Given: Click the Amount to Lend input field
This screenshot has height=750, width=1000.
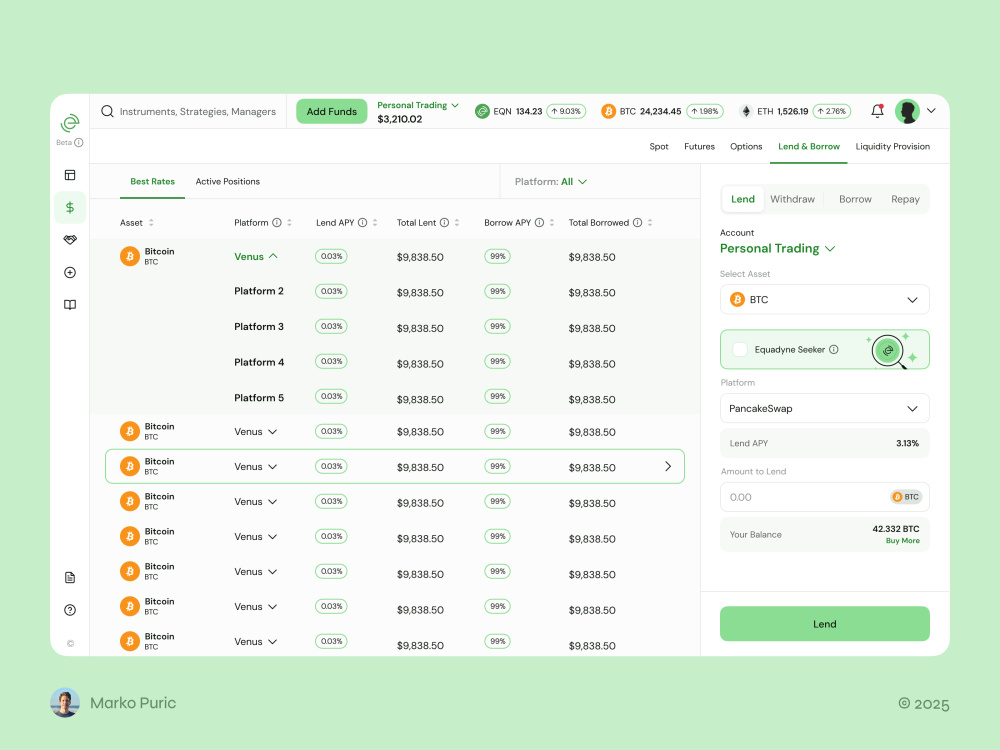Looking at the screenshot, I should (825, 497).
